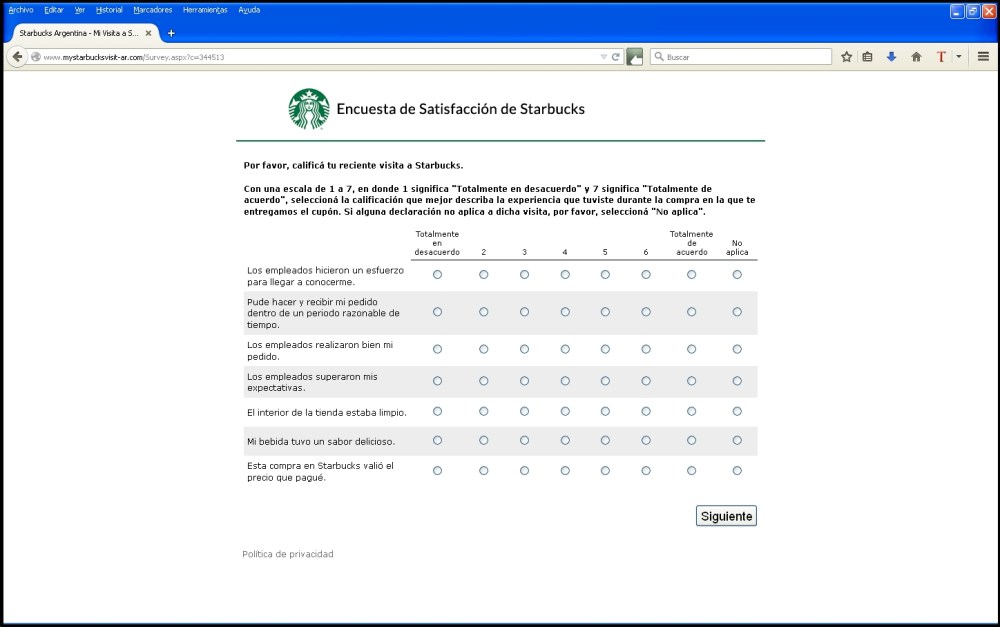Click the back navigation arrow

18,56
